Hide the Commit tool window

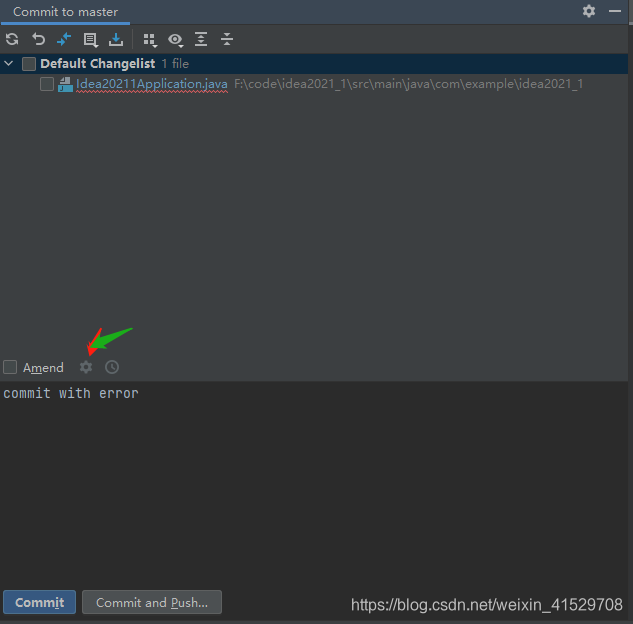tap(615, 11)
